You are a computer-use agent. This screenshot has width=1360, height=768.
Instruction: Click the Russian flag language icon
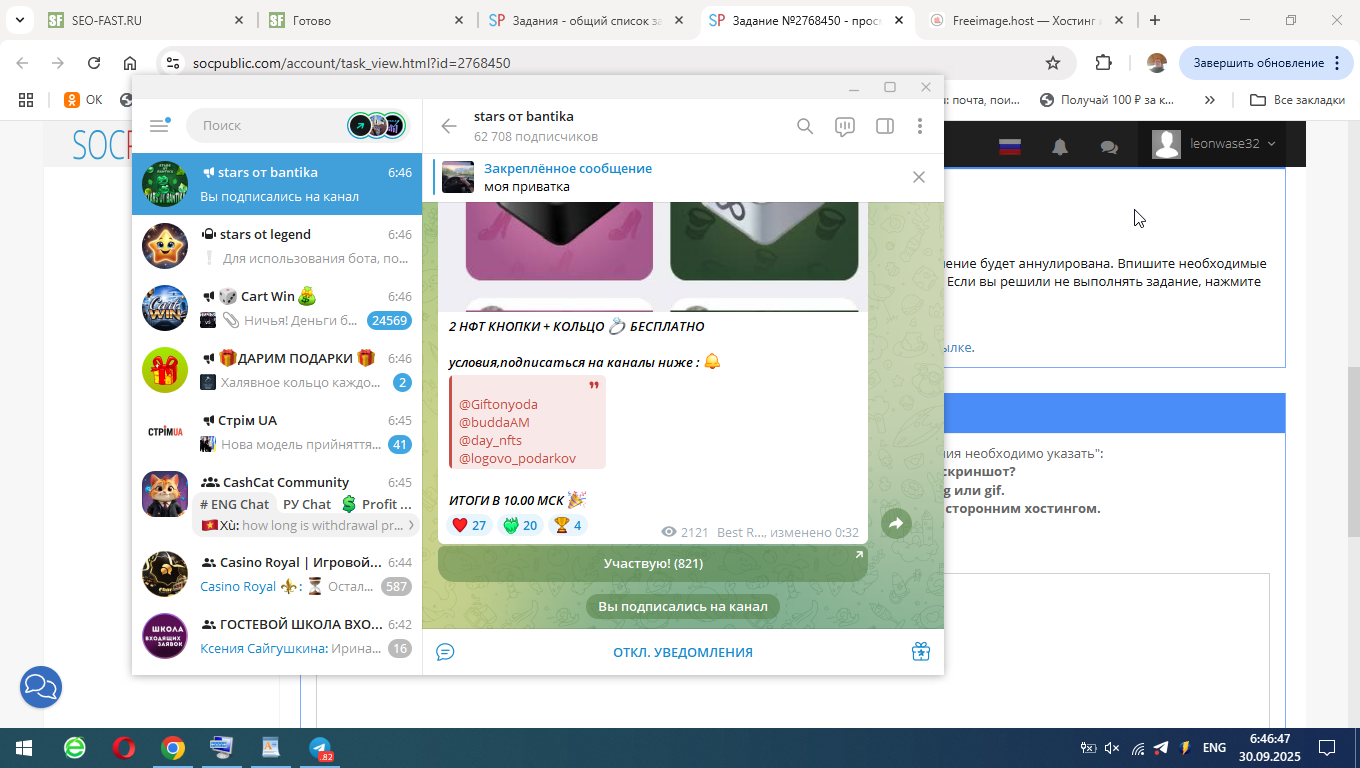coord(1010,147)
